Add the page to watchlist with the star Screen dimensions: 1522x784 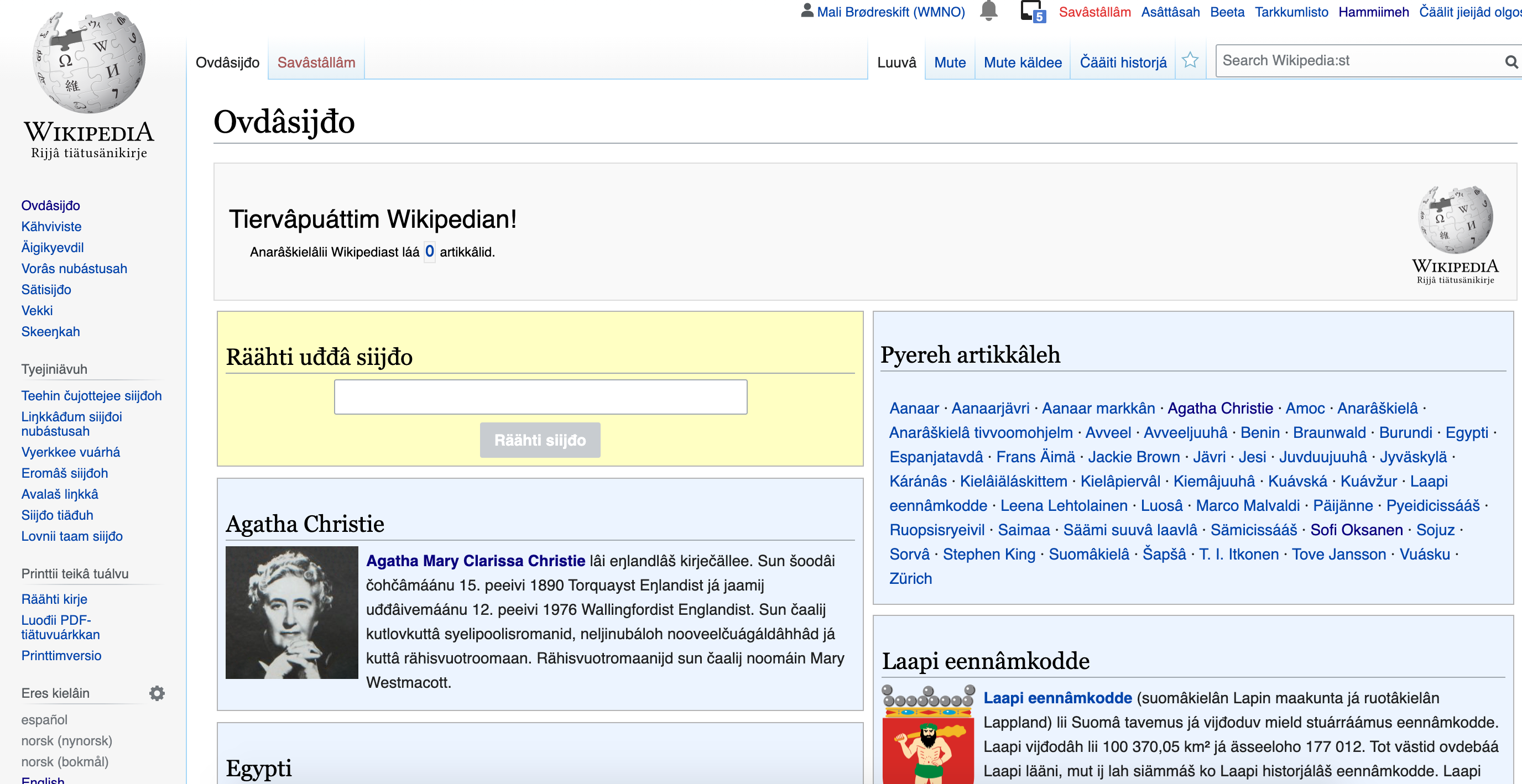point(1190,60)
